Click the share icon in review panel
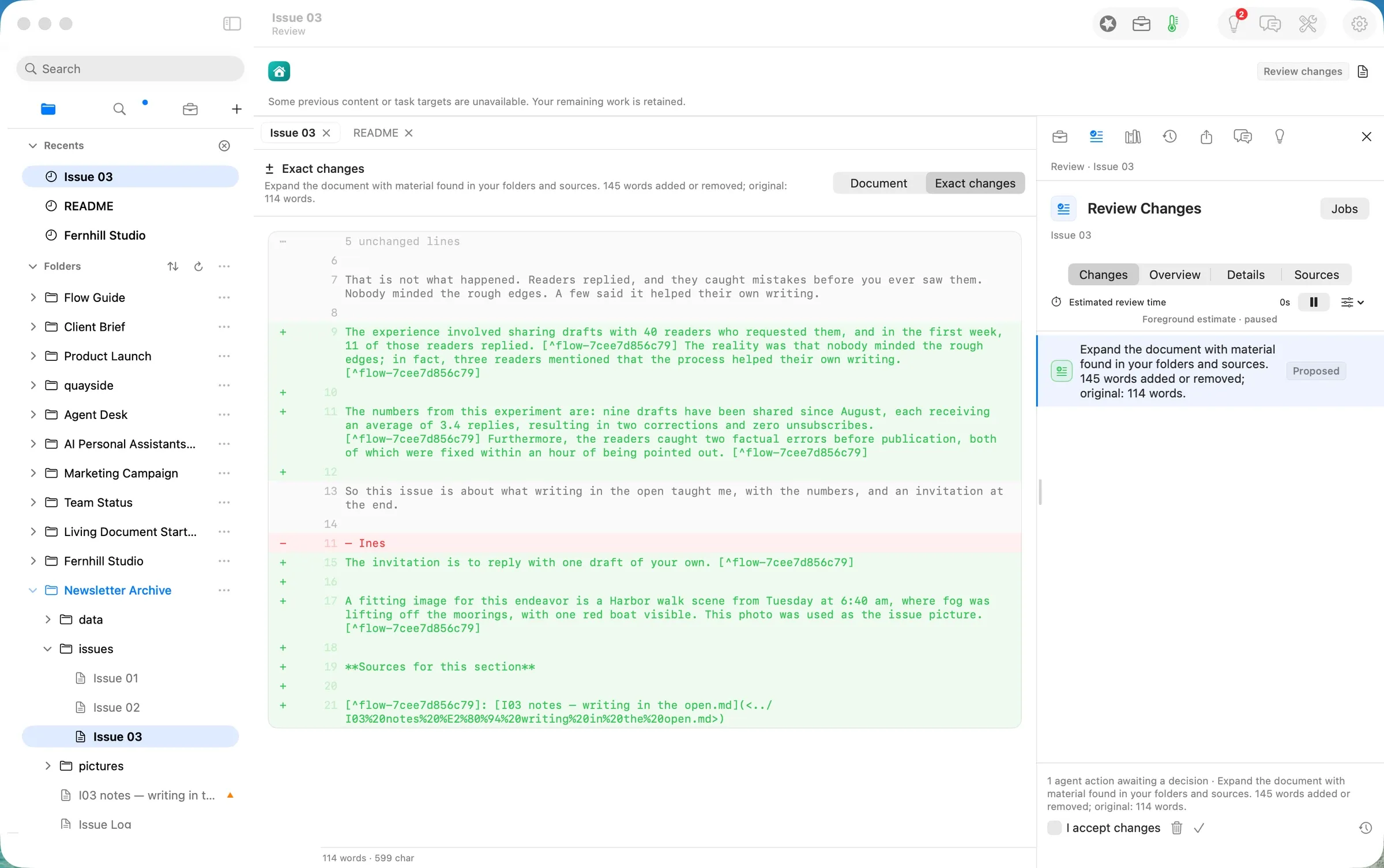 [x=1206, y=137]
